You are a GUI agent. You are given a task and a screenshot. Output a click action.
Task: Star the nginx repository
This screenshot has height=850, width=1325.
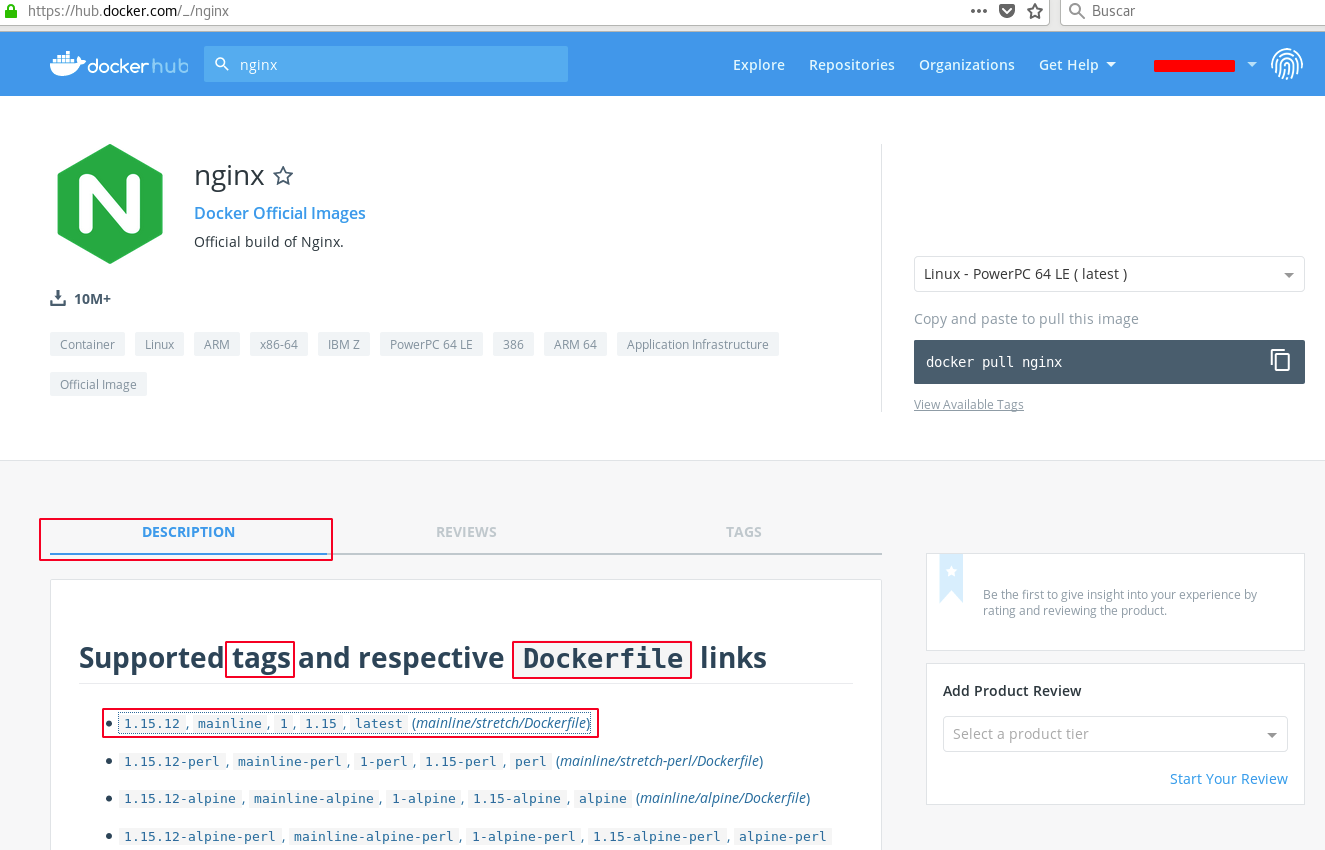point(283,177)
